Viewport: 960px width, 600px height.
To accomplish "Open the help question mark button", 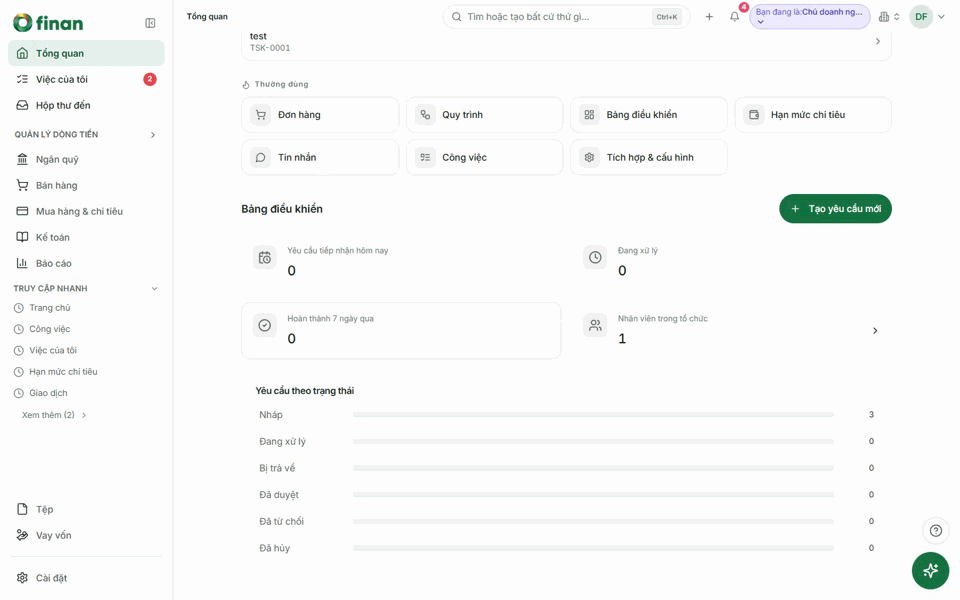I will [x=936, y=531].
